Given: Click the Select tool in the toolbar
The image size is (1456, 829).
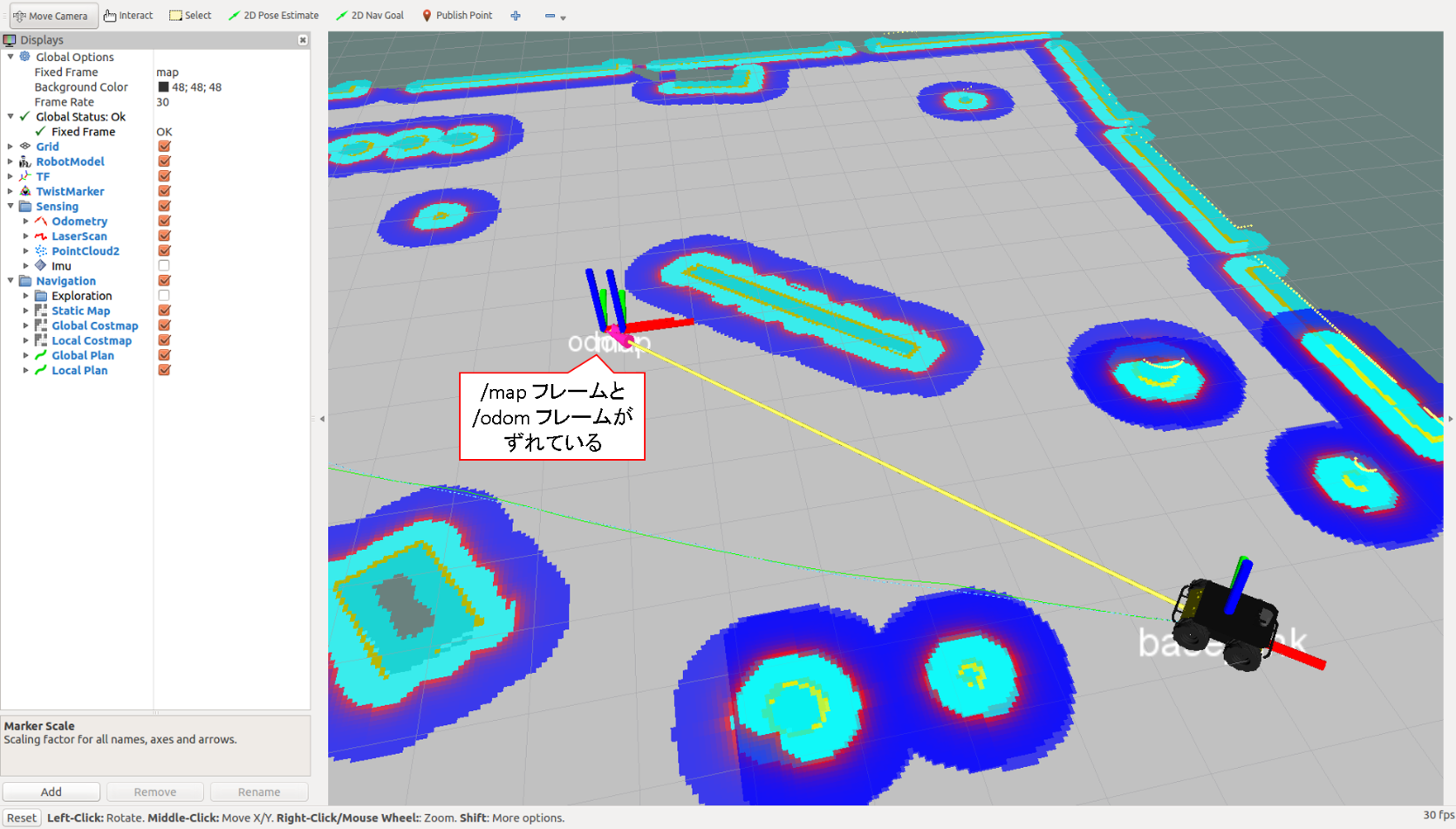Looking at the screenshot, I should 189,15.
